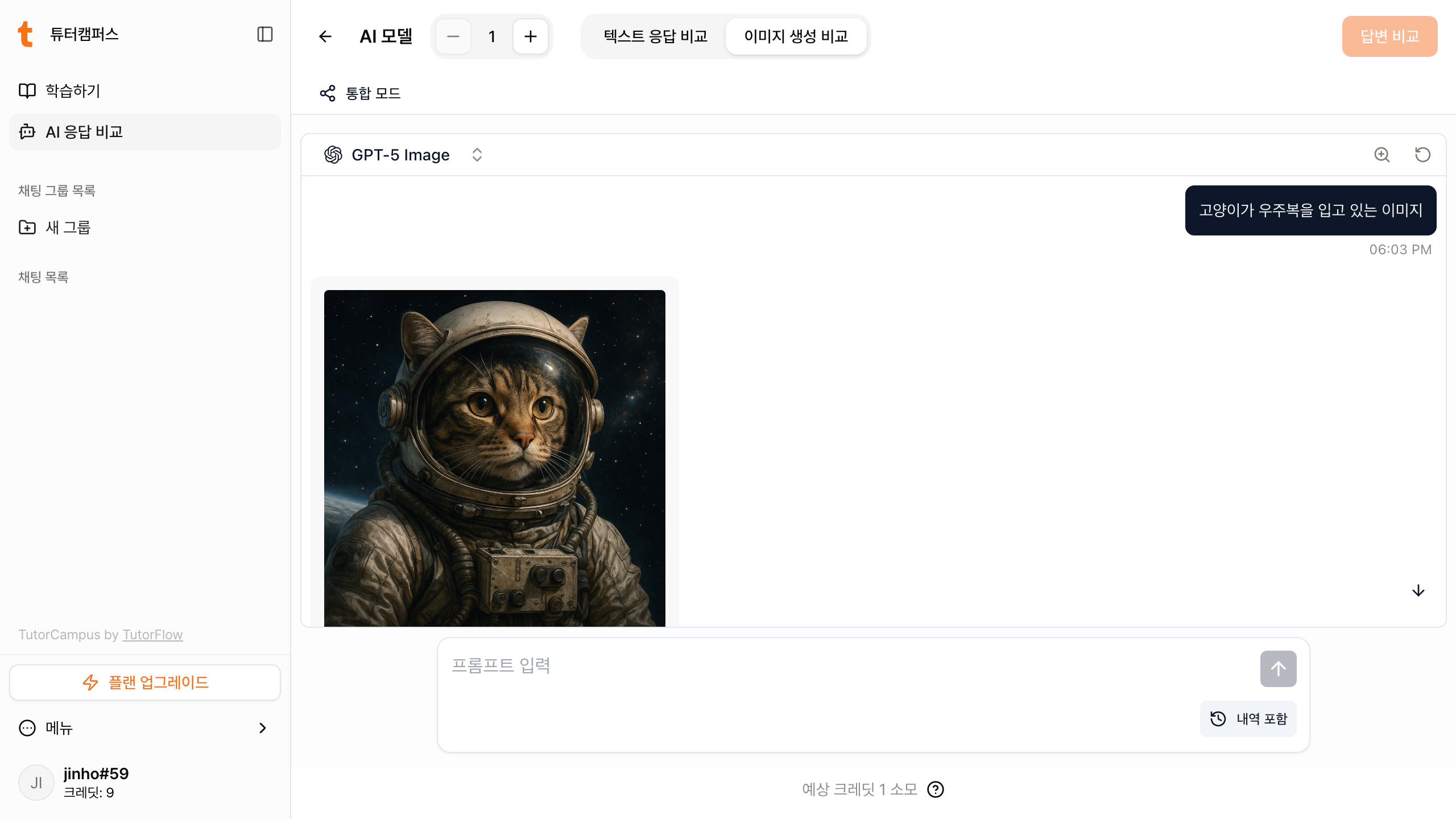Select AI 응답 비교 in the sidebar
Image resolution: width=1456 pixels, height=819 pixels.
pos(145,132)
